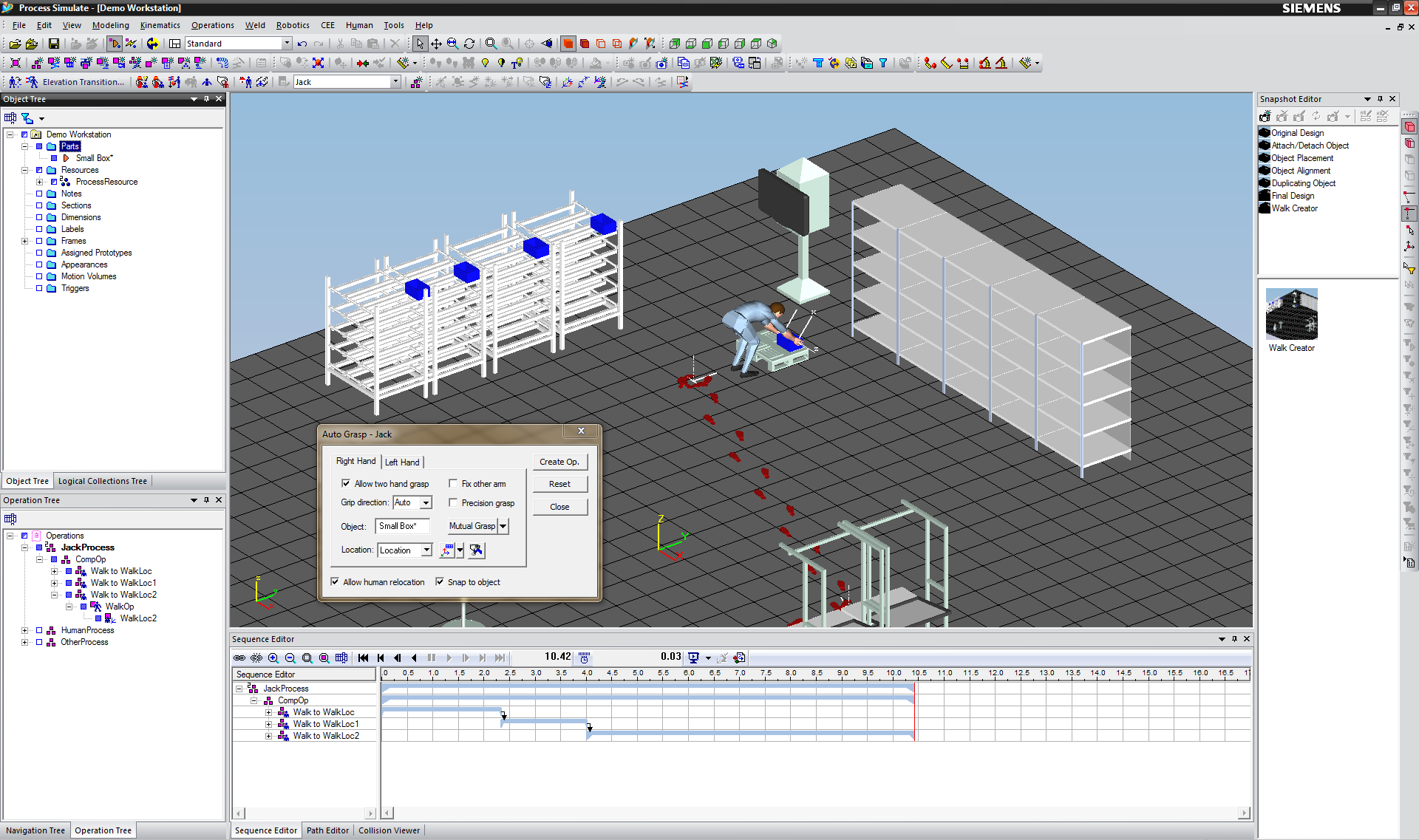Image resolution: width=1419 pixels, height=840 pixels.
Task: Open the Human menu
Action: click(359, 25)
